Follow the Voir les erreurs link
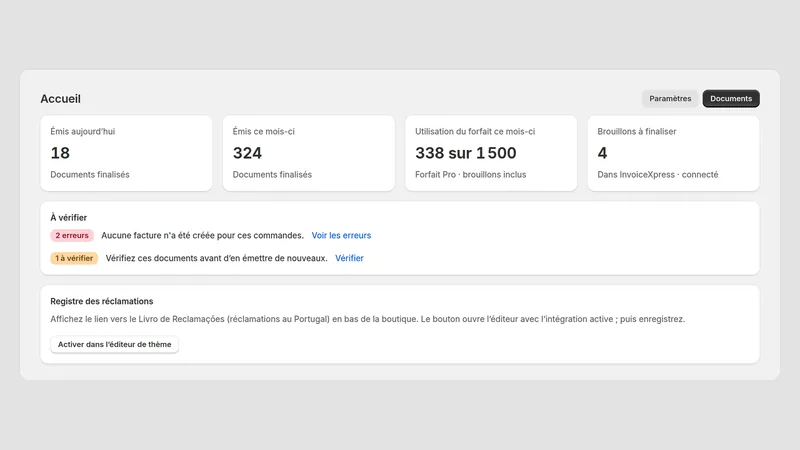 [341, 235]
